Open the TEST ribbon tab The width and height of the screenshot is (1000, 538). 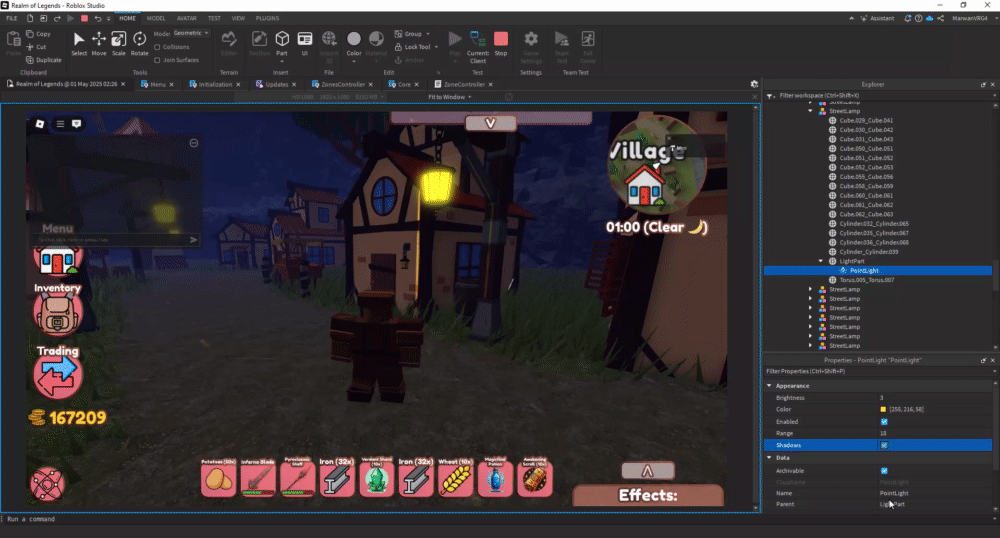click(214, 18)
